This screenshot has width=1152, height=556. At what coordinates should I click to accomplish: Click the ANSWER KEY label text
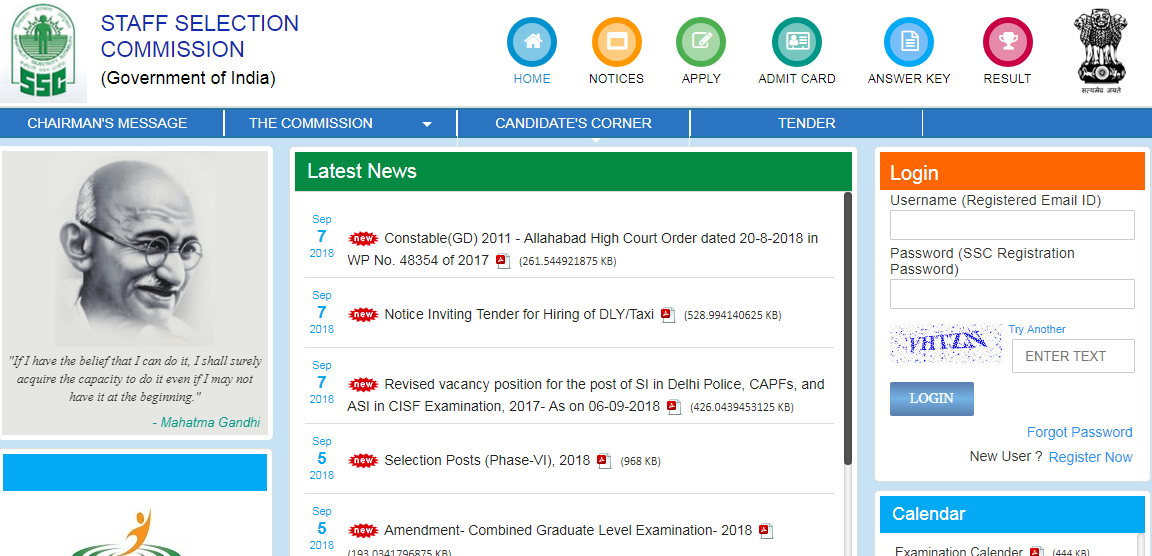909,79
